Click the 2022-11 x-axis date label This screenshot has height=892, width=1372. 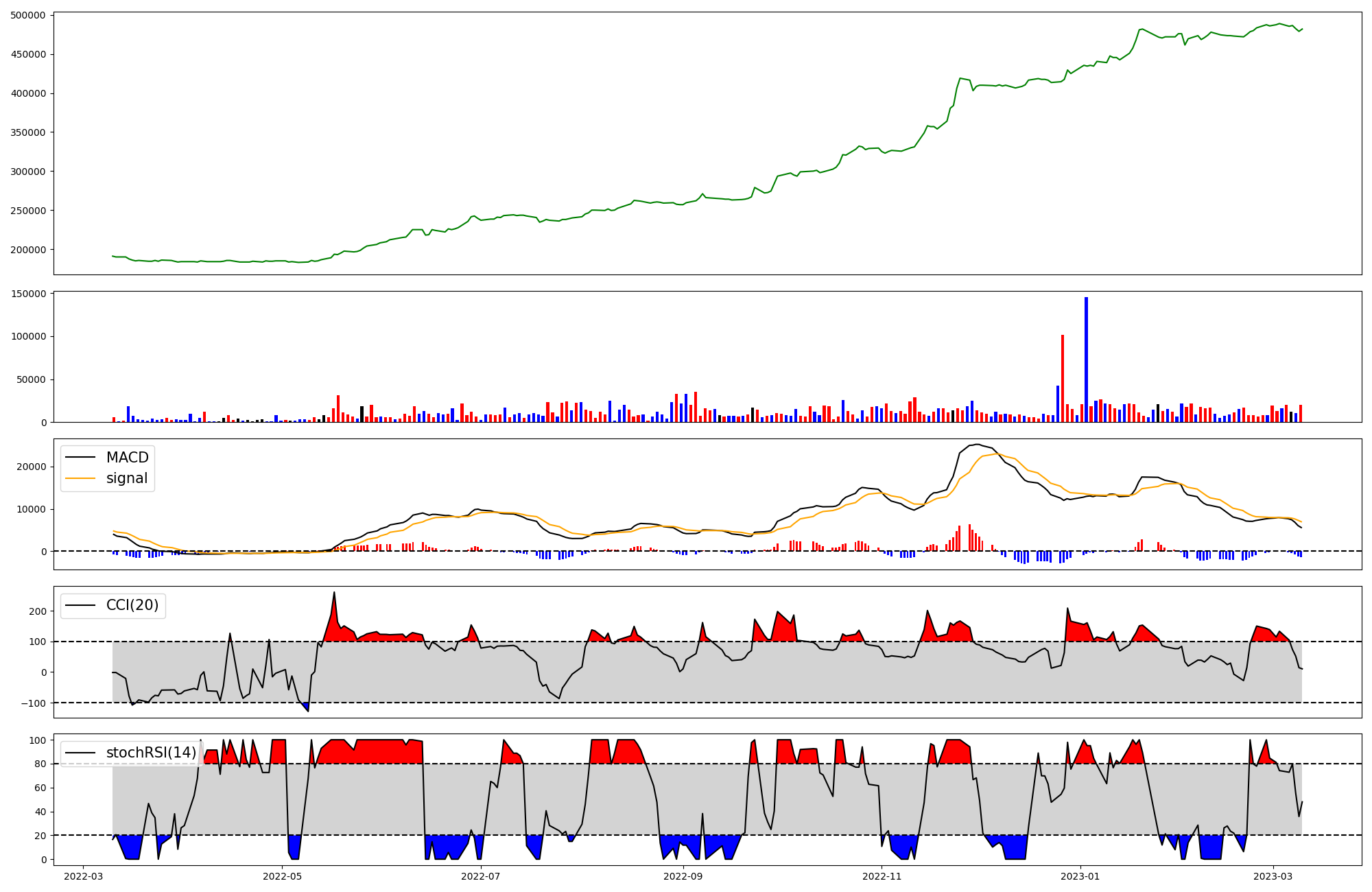pos(882,876)
